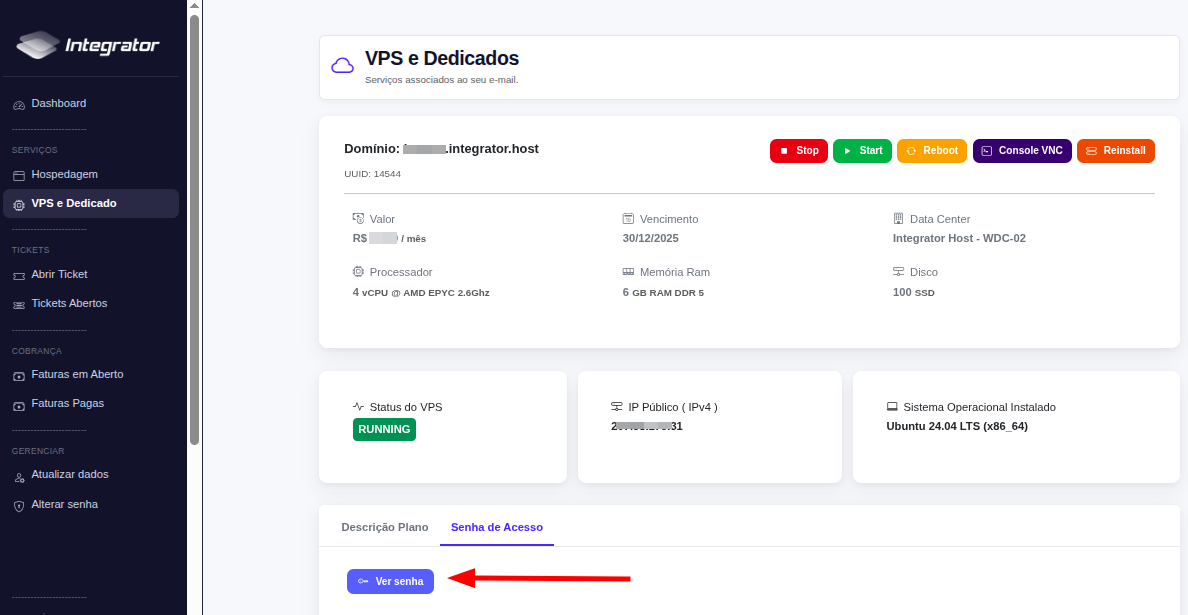Screen dimensions: 1188x615
Task: Click the Alterar senha shield icon
Action: click(x=19, y=506)
